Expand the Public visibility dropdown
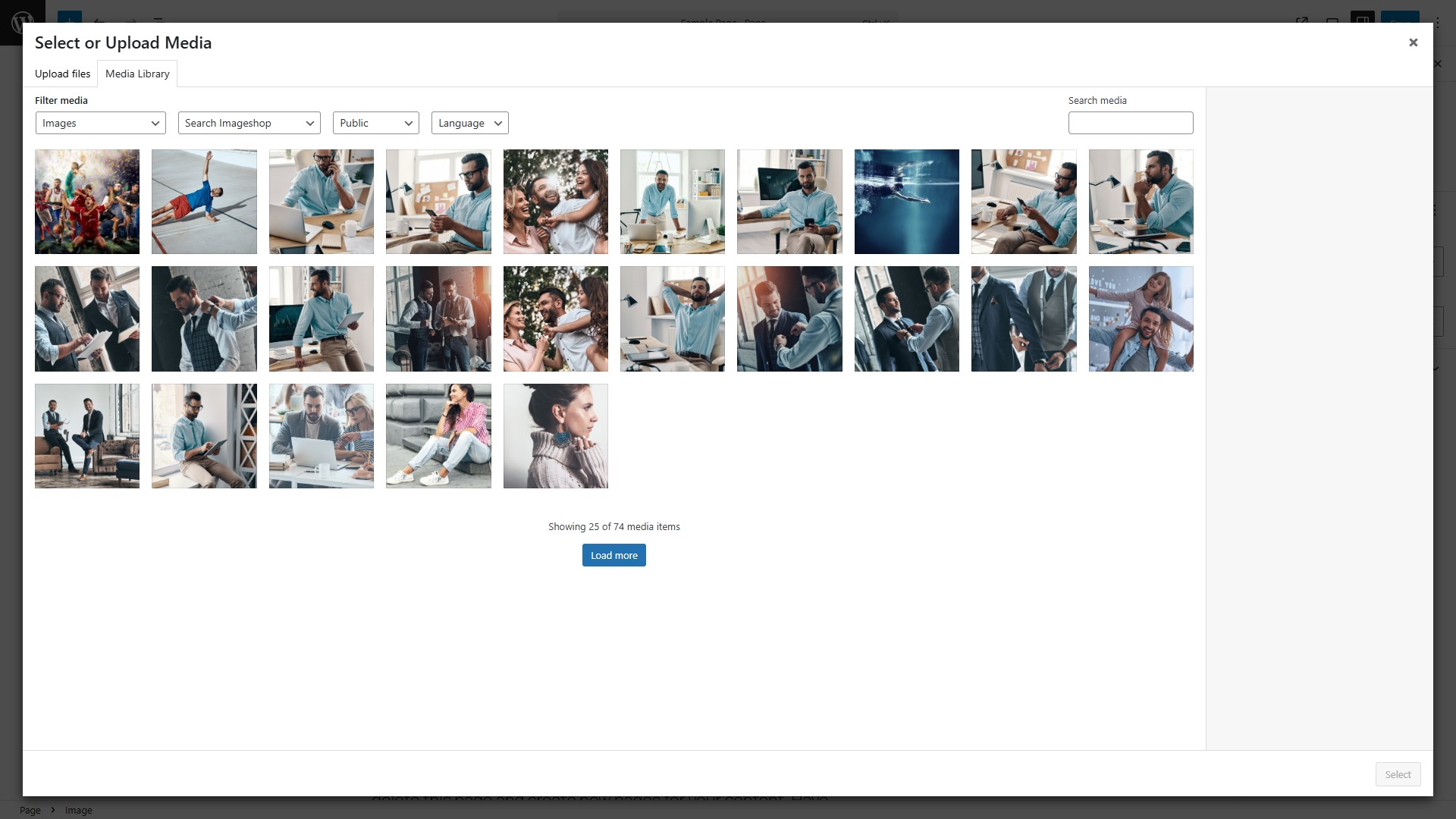The image size is (1456, 819). 376,123
